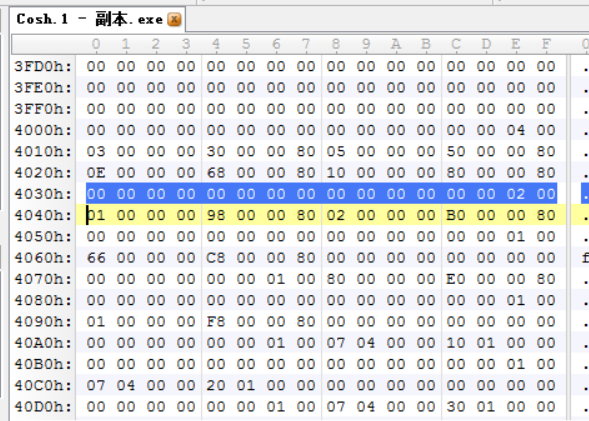Click column header 0 in the hex ruler
This screenshot has height=421, width=589.
pos(96,44)
